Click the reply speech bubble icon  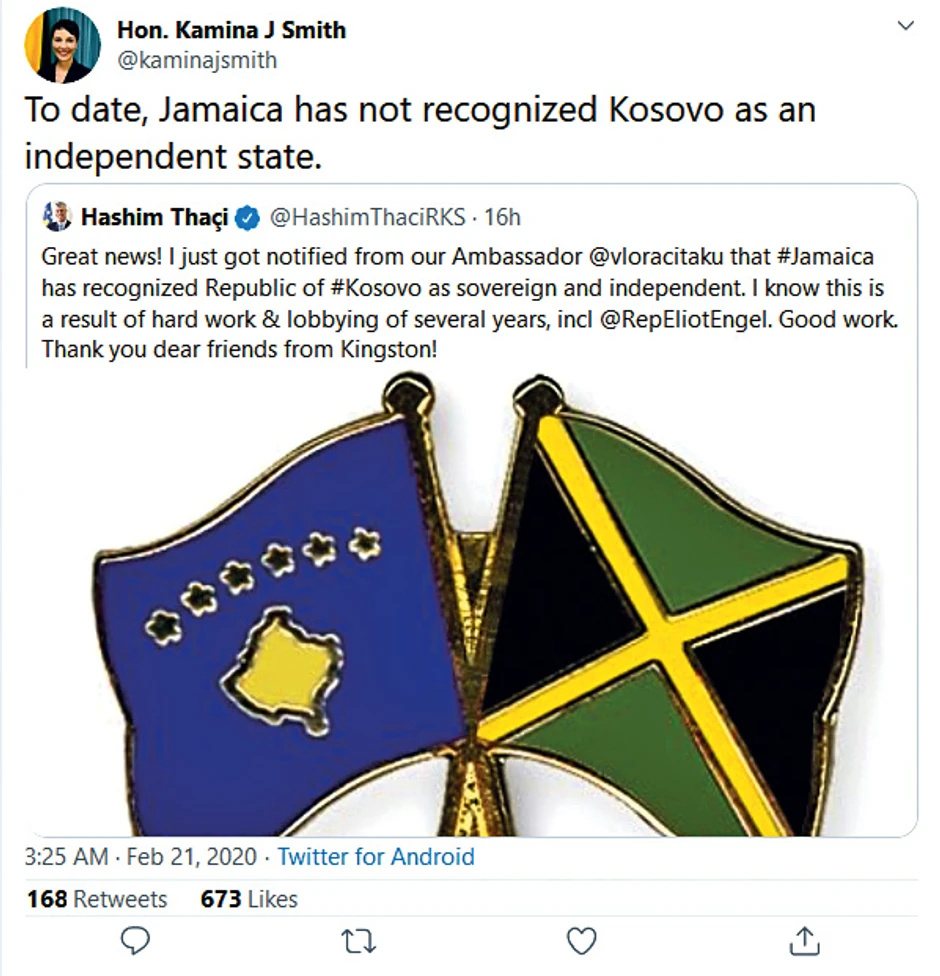click(x=135, y=940)
